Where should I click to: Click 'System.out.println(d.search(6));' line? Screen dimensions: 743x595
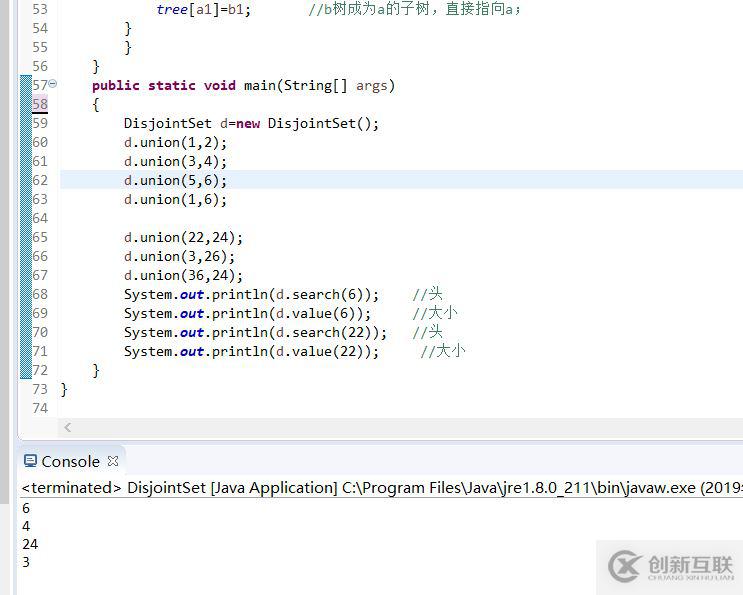[x=251, y=295]
